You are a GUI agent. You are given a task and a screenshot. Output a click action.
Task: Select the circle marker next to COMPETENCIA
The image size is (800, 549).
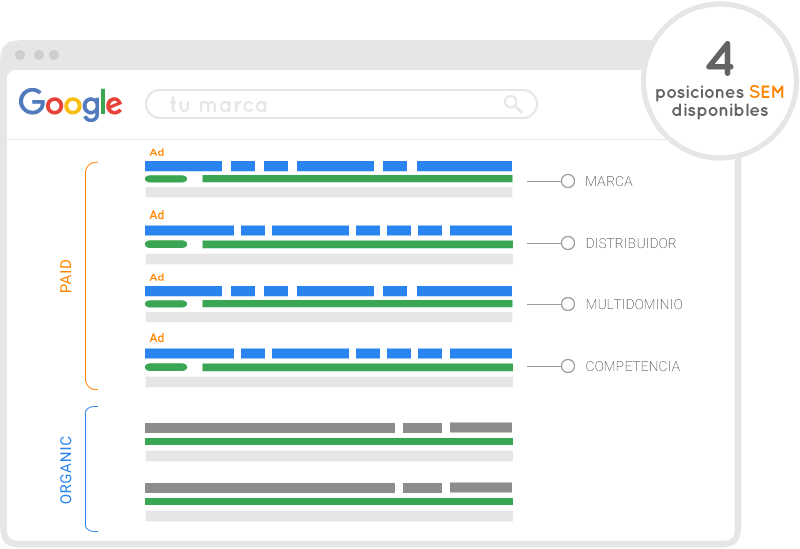pos(568,366)
